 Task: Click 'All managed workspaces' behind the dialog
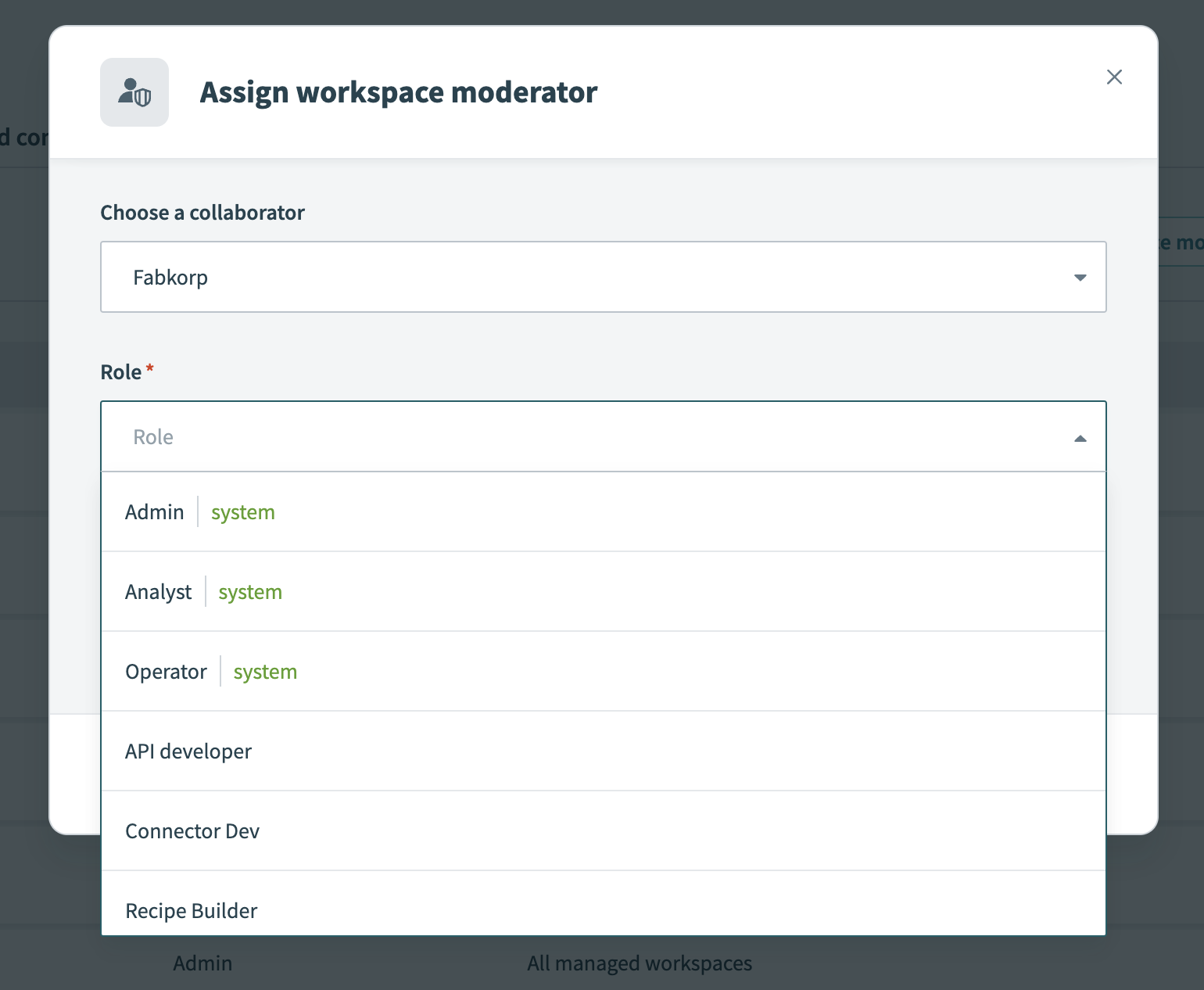tap(639, 963)
